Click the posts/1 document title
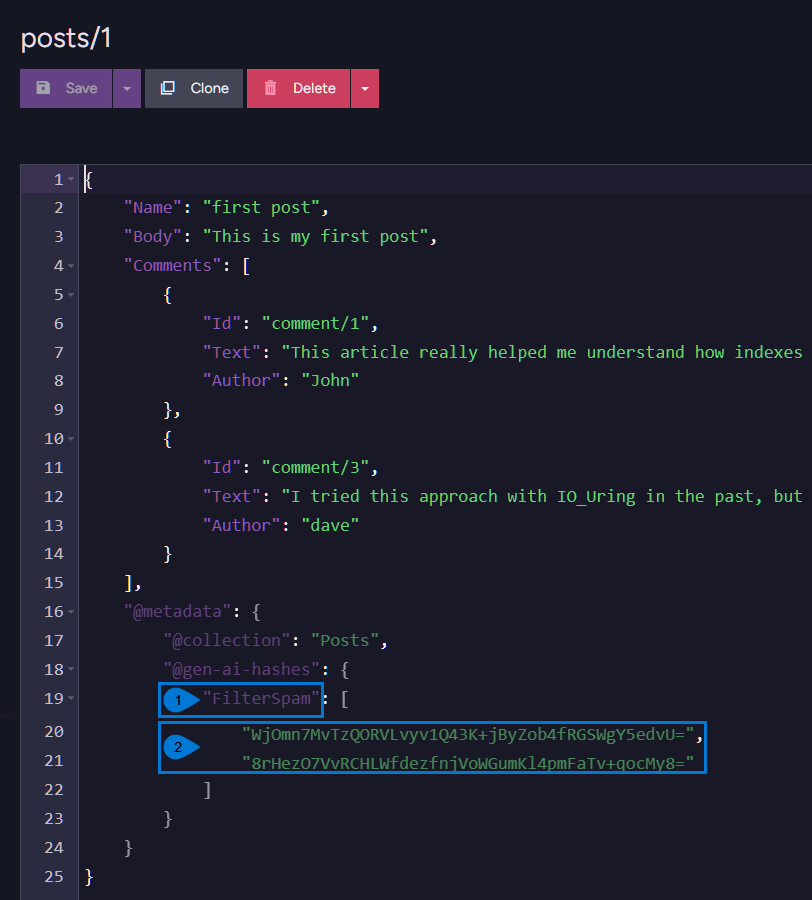The height and width of the screenshot is (900, 812). (x=66, y=38)
